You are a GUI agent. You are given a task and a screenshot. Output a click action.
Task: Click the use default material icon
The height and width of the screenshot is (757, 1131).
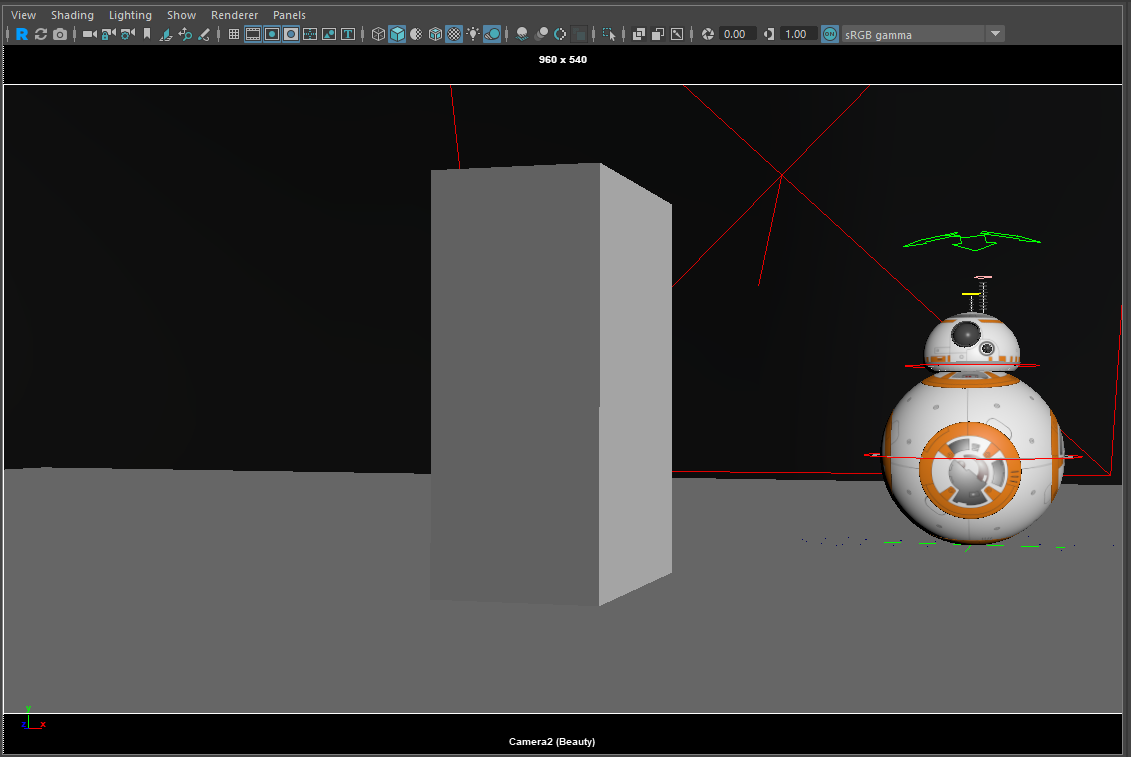coord(416,34)
